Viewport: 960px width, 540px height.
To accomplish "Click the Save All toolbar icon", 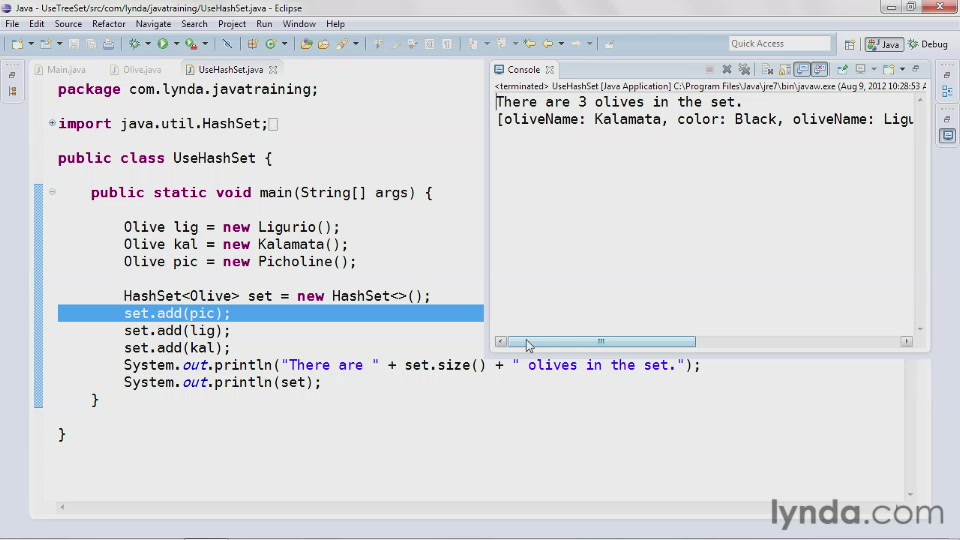I will (91, 44).
